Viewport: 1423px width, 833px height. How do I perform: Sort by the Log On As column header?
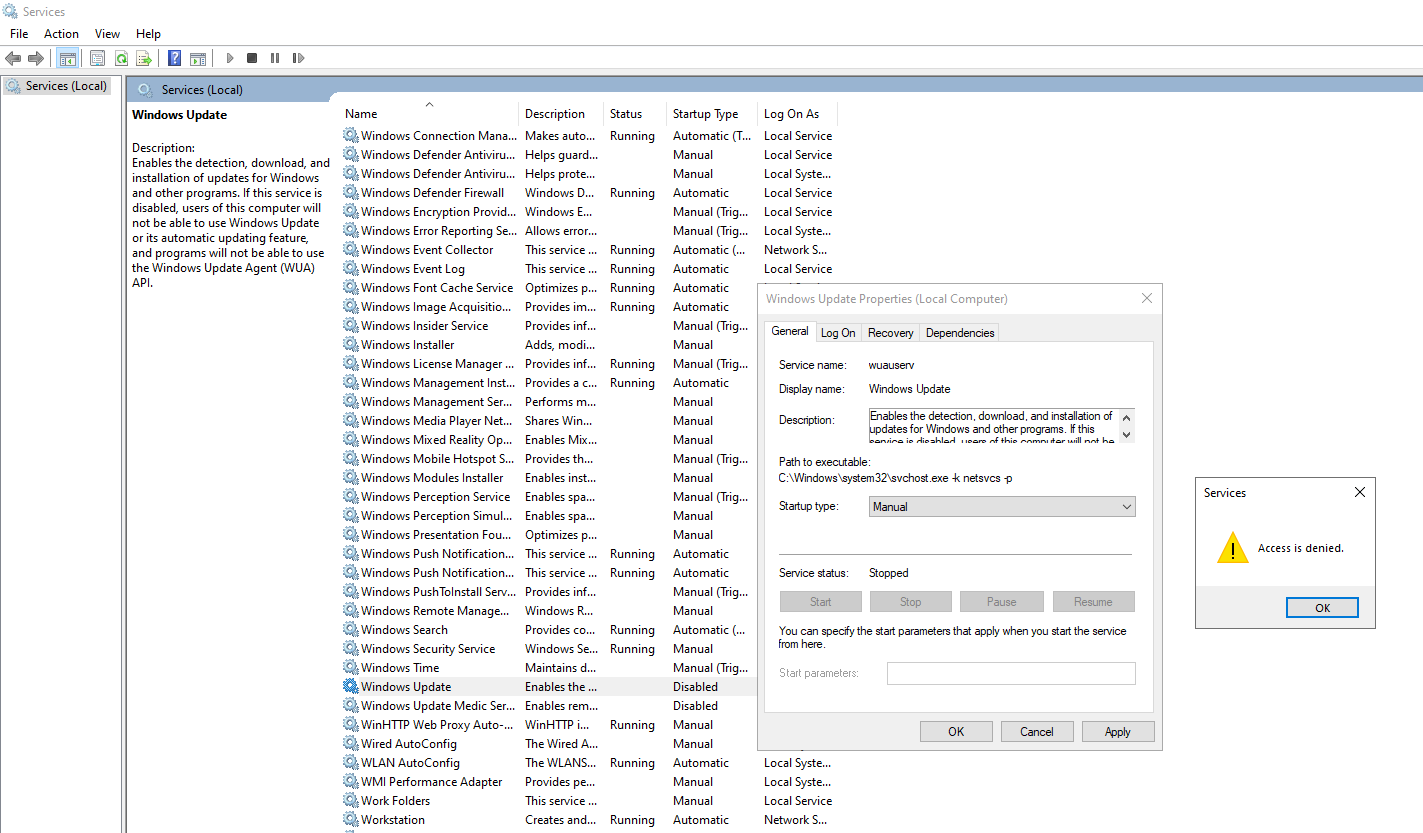[x=797, y=114]
